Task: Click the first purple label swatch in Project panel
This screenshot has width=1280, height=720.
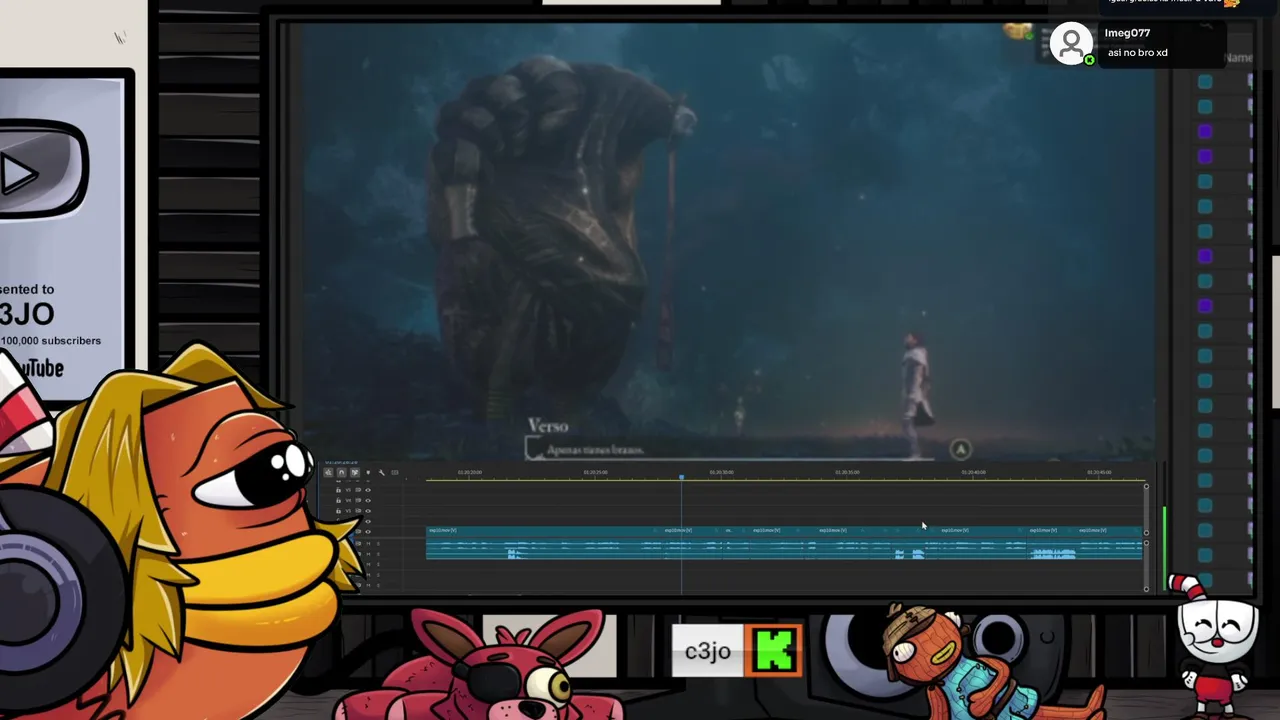Action: tap(1205, 132)
